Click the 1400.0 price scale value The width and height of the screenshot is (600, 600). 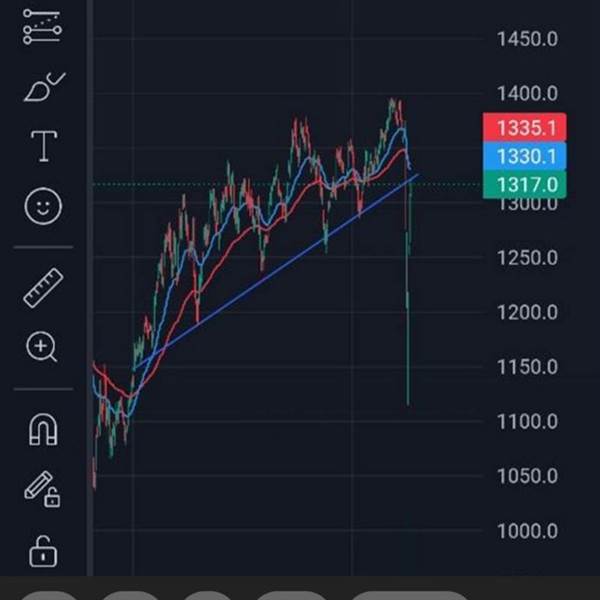click(527, 93)
